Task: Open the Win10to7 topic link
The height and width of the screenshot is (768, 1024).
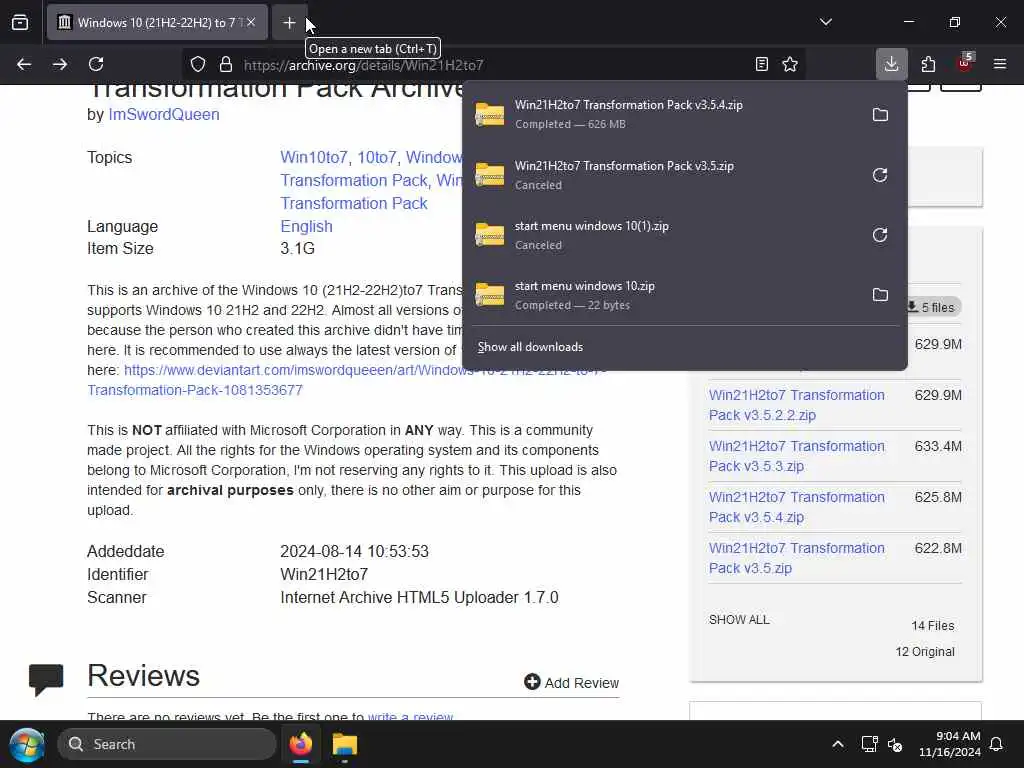Action: 313,157
